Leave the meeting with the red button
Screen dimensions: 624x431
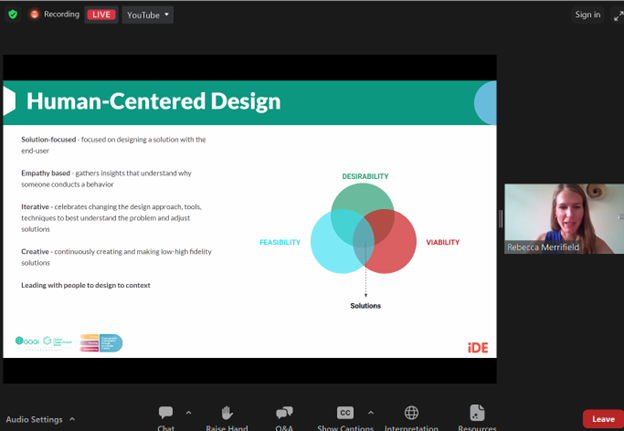pyautogui.click(x=603, y=419)
